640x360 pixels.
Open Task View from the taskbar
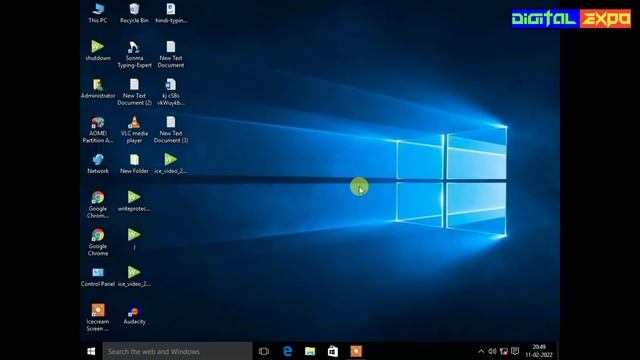(264, 351)
